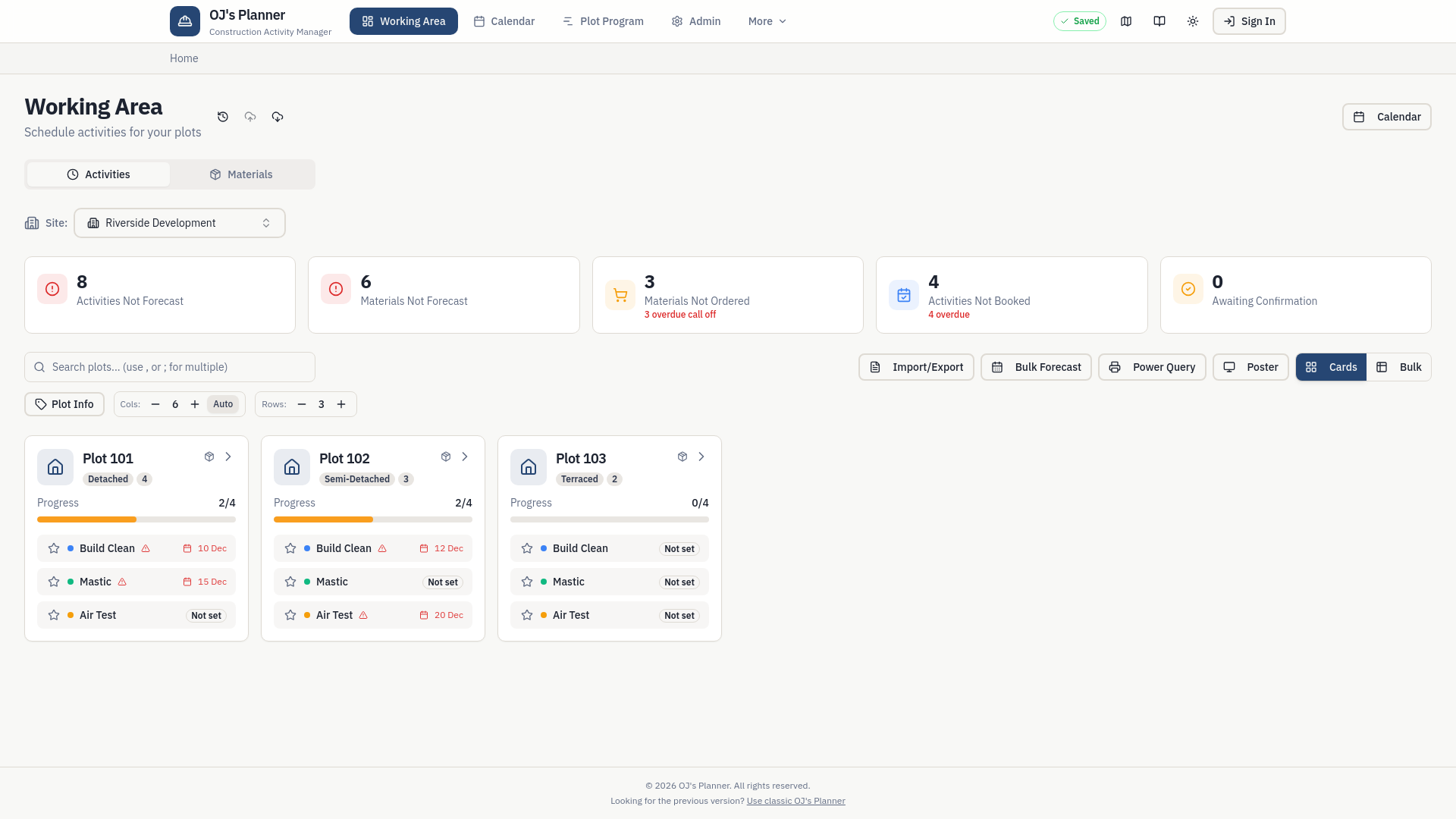1456x819 pixels.
Task: Star Build Clean on Plot 101
Action: 54,548
